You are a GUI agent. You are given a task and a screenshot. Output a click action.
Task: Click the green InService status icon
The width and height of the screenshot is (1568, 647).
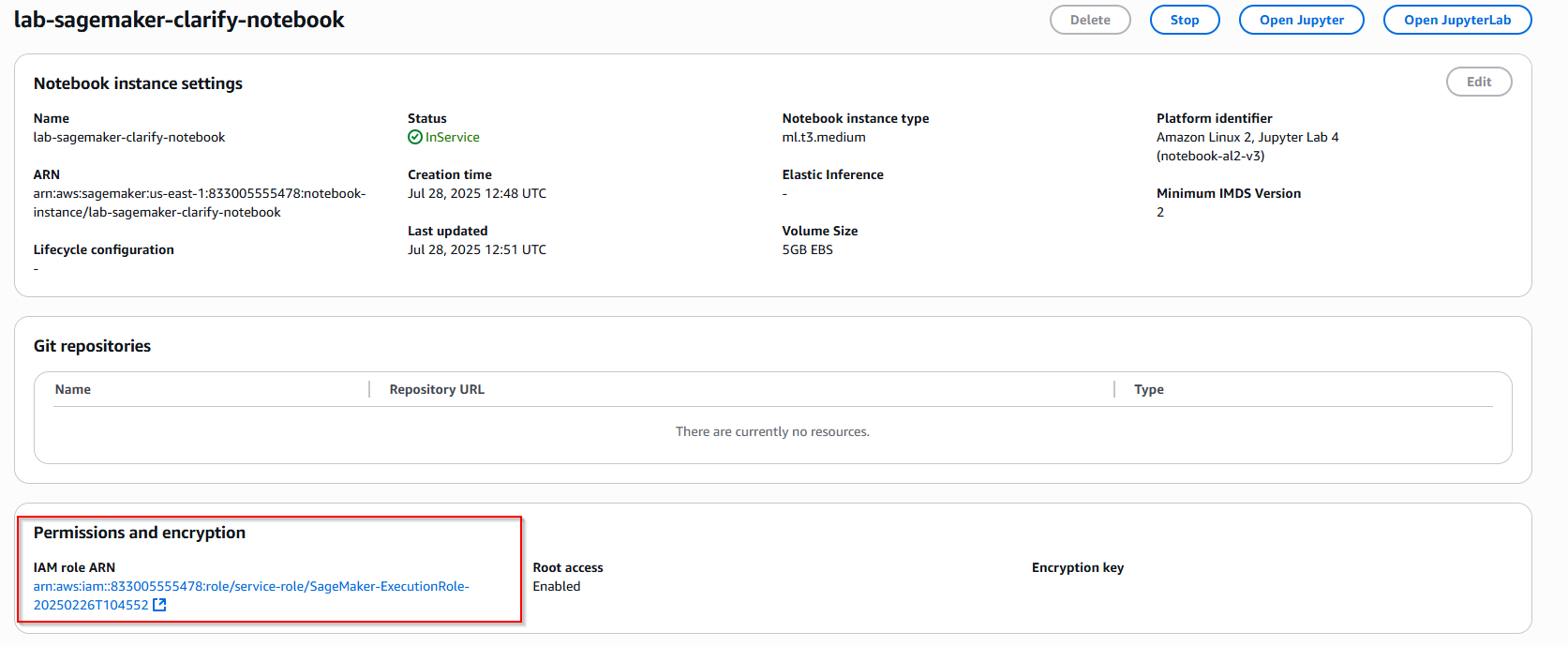[415, 137]
